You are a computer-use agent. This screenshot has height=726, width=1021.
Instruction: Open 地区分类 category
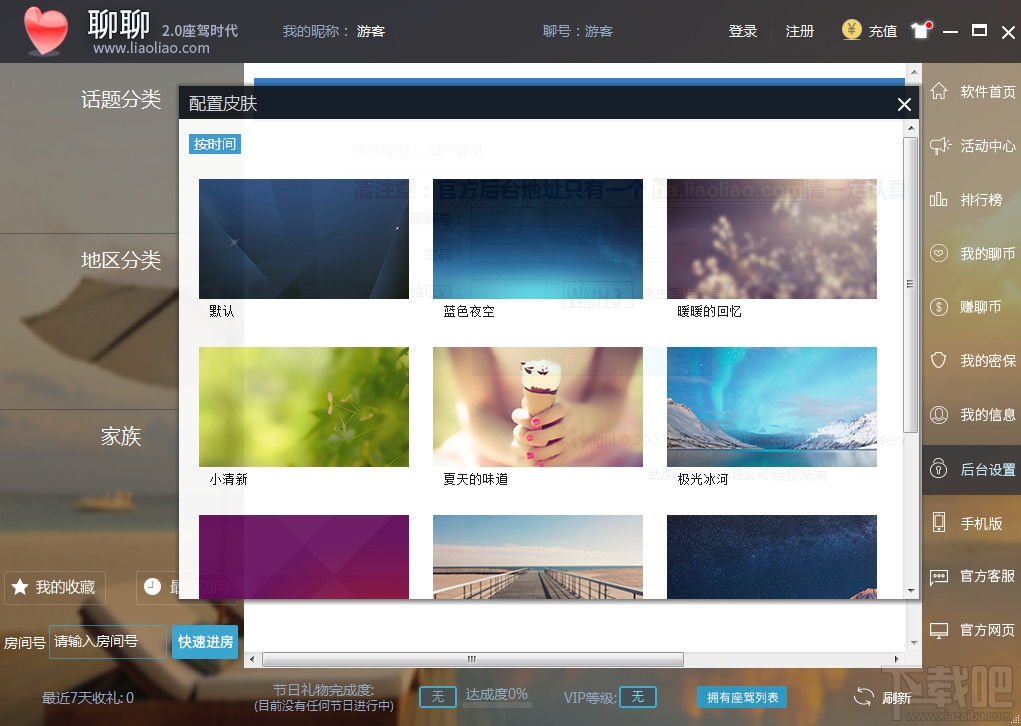pos(120,260)
